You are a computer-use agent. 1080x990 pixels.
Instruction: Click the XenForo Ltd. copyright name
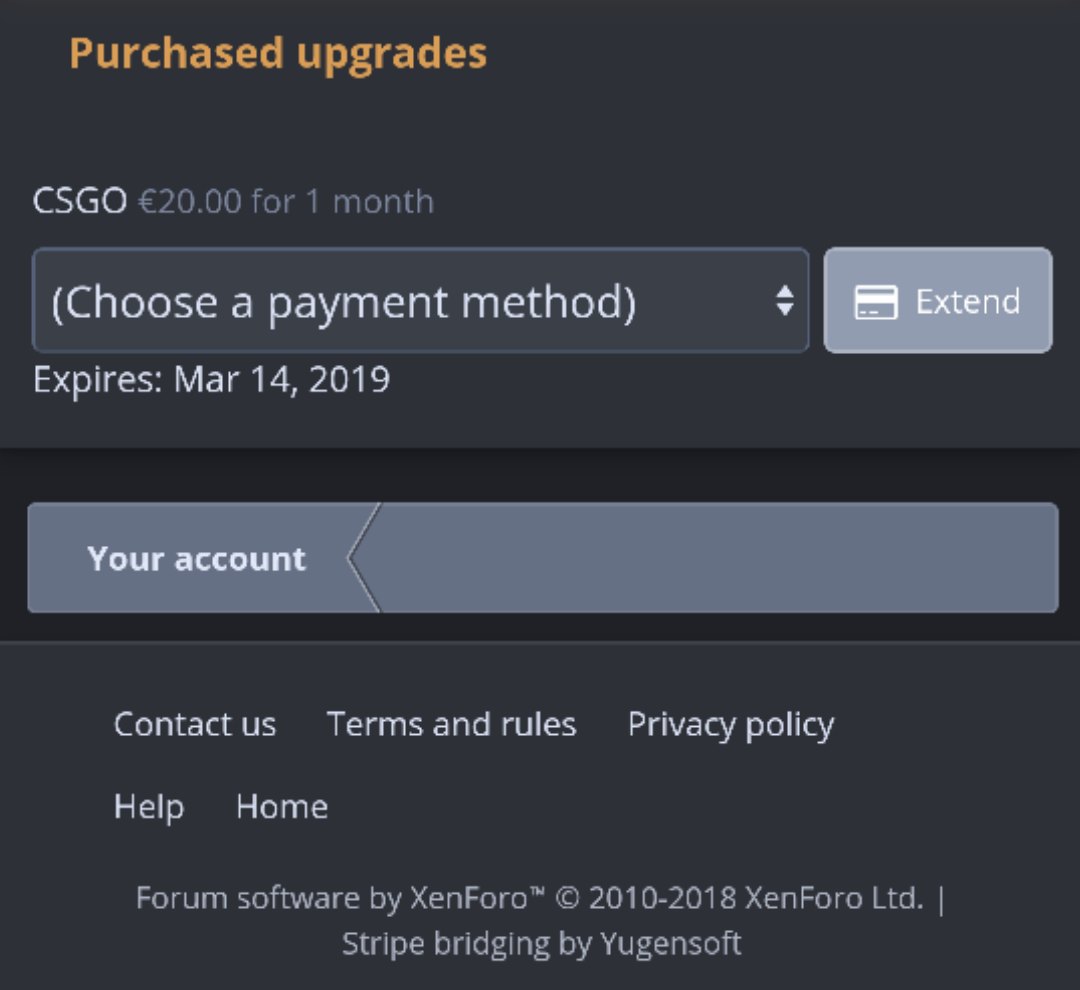[834, 898]
